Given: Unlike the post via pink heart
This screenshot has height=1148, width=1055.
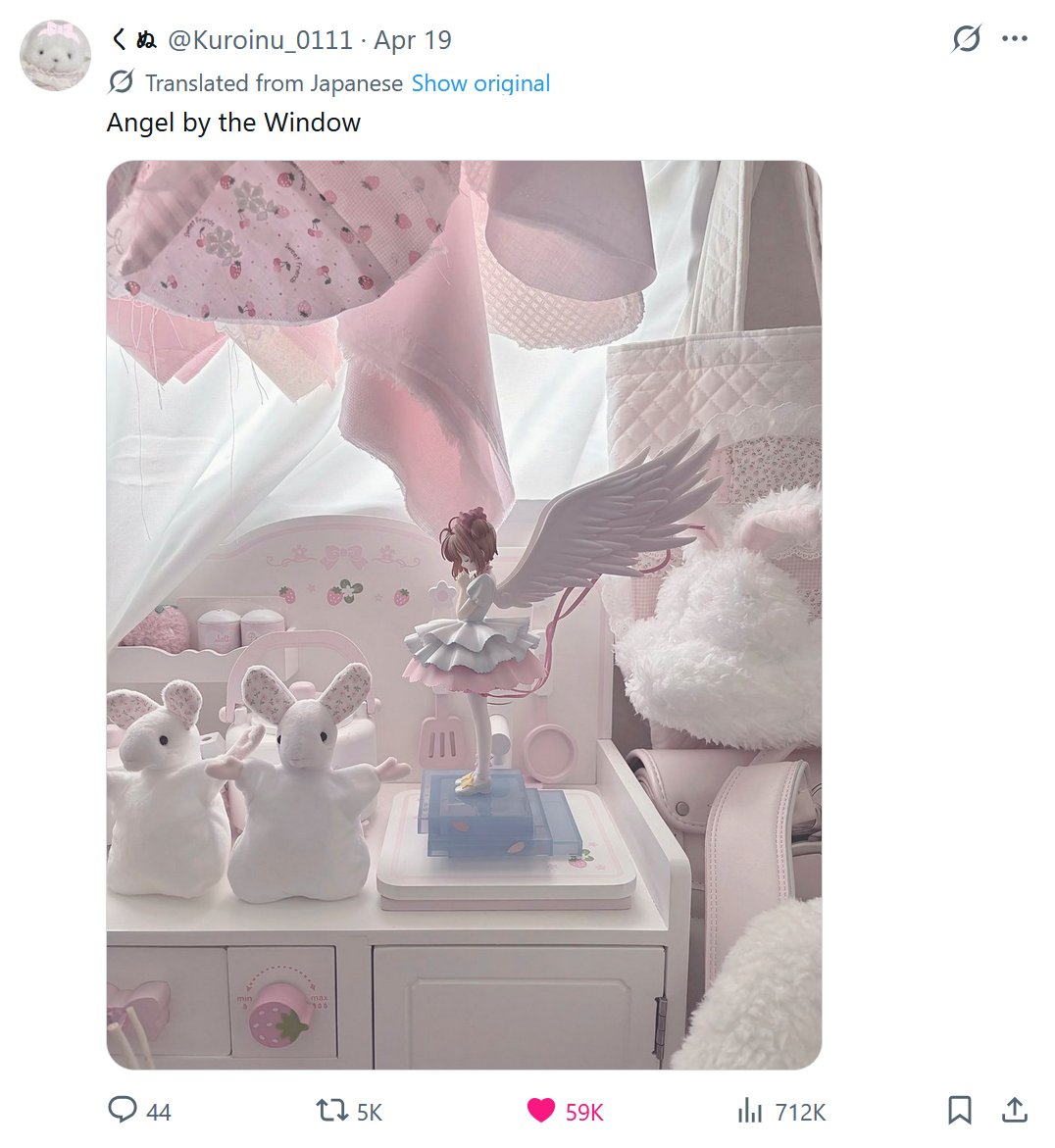Looking at the screenshot, I should coord(541,1111).
